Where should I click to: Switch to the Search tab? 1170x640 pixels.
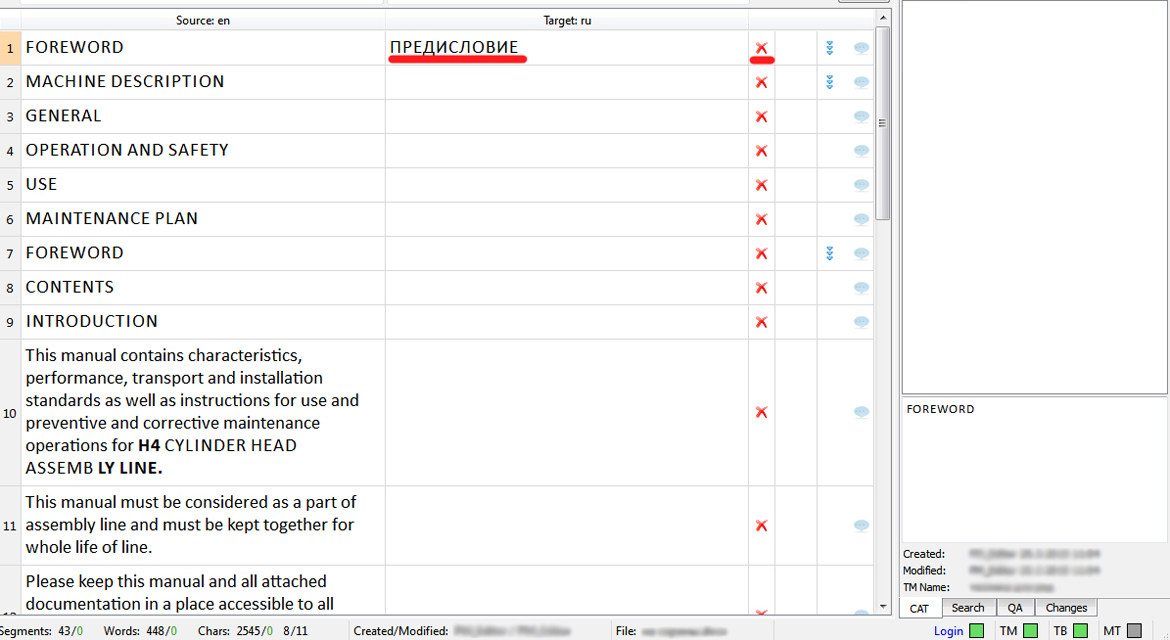(x=967, y=608)
